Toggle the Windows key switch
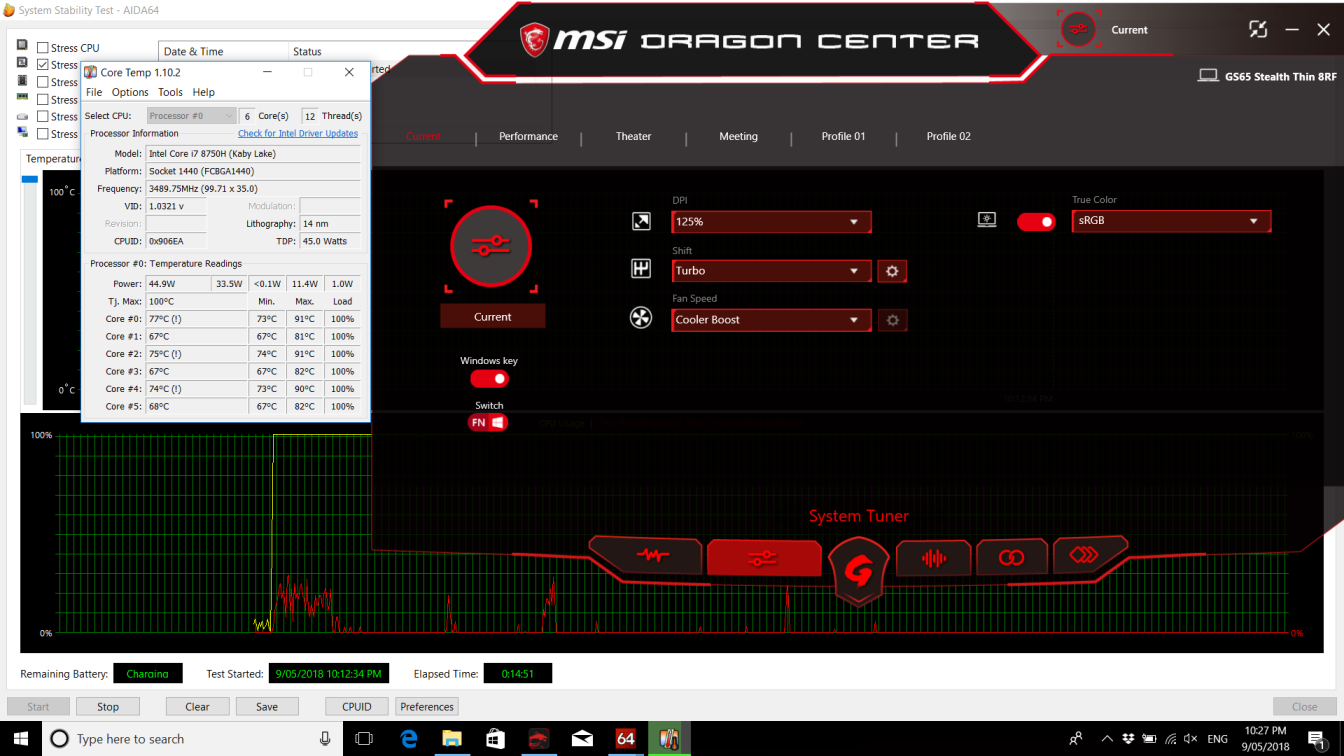1344x756 pixels. pyautogui.click(x=489, y=379)
